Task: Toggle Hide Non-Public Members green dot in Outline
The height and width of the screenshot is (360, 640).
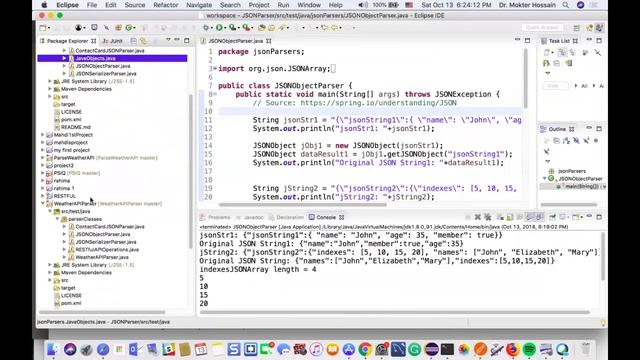Action: pos(596,141)
